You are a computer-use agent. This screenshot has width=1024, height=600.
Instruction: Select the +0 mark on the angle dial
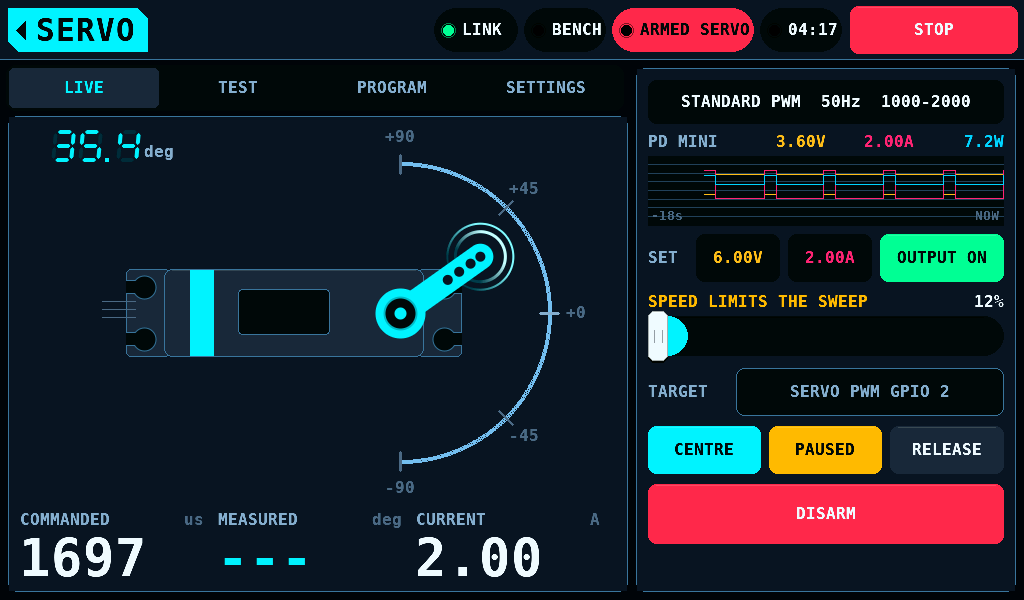click(x=575, y=313)
